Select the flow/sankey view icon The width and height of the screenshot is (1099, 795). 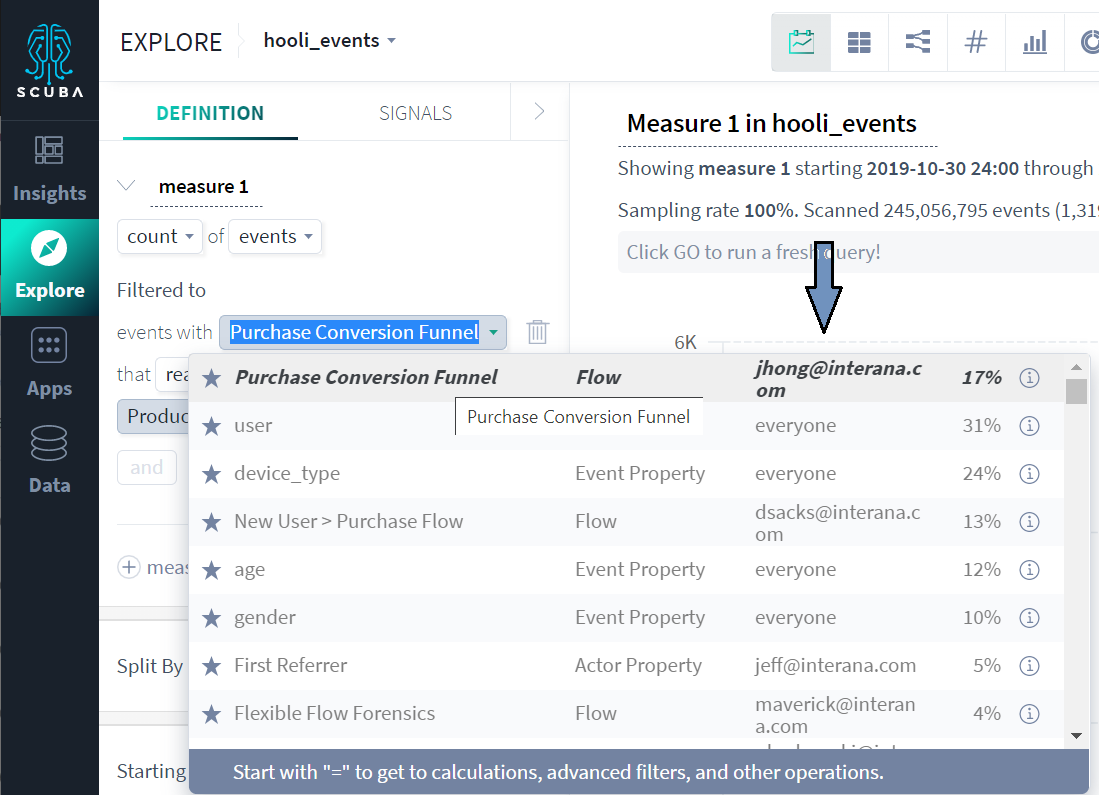click(917, 42)
